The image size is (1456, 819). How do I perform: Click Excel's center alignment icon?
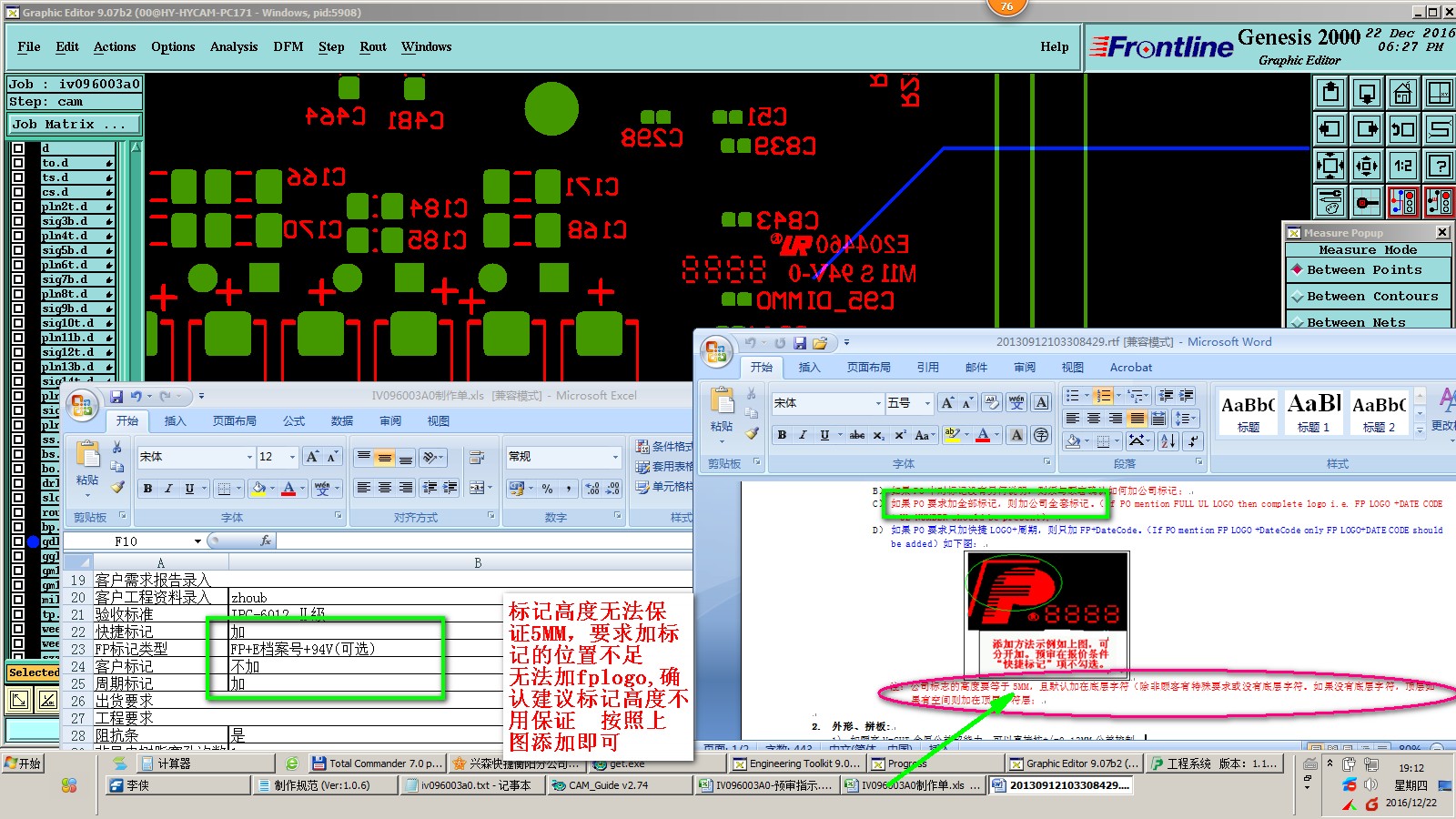point(384,488)
